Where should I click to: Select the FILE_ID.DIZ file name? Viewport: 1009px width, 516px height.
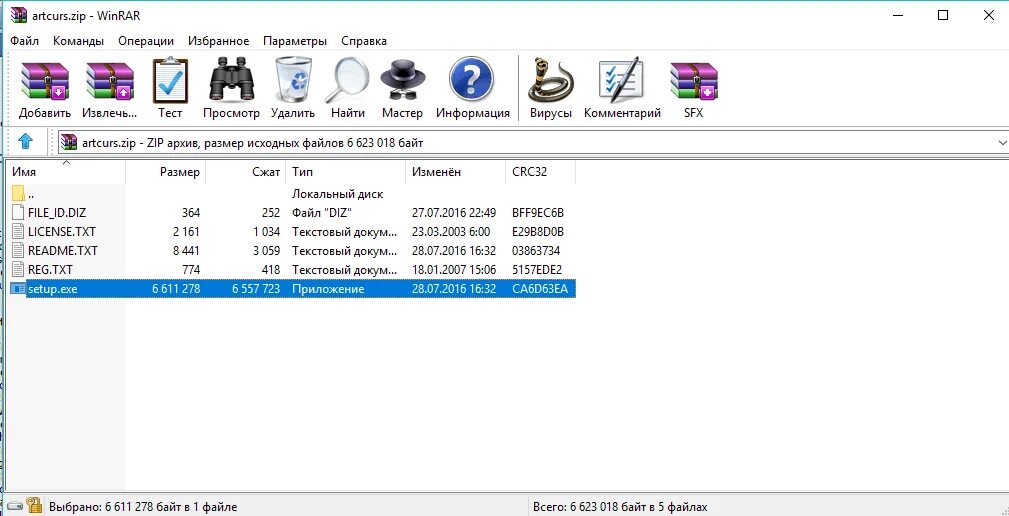(x=57, y=213)
